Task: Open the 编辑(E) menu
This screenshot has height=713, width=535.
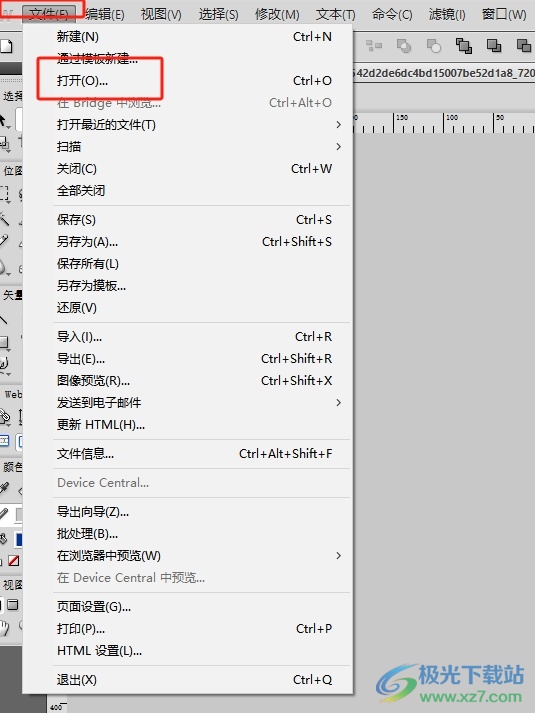Action: tap(105, 15)
